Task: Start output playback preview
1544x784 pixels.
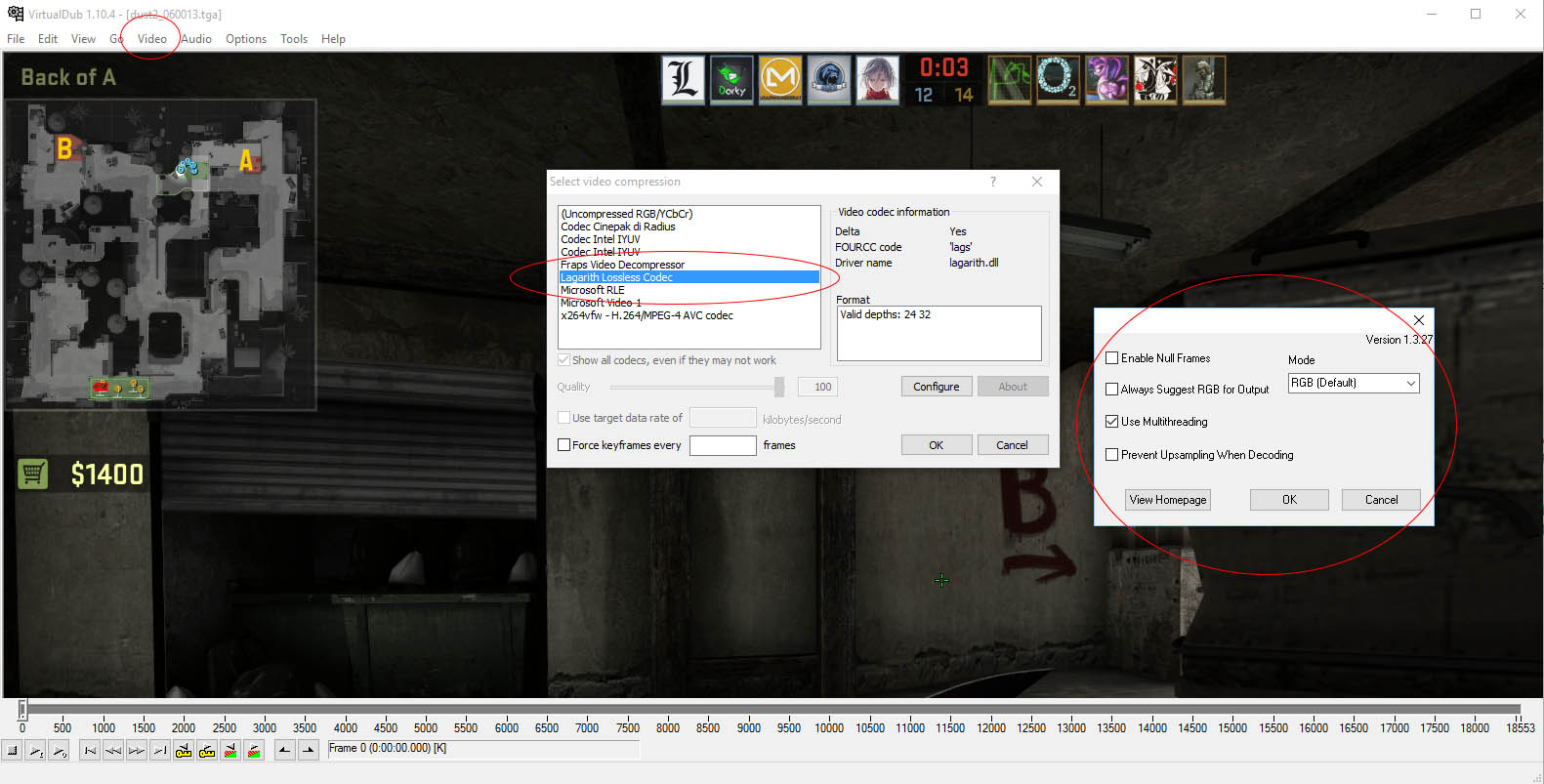Action: point(60,751)
